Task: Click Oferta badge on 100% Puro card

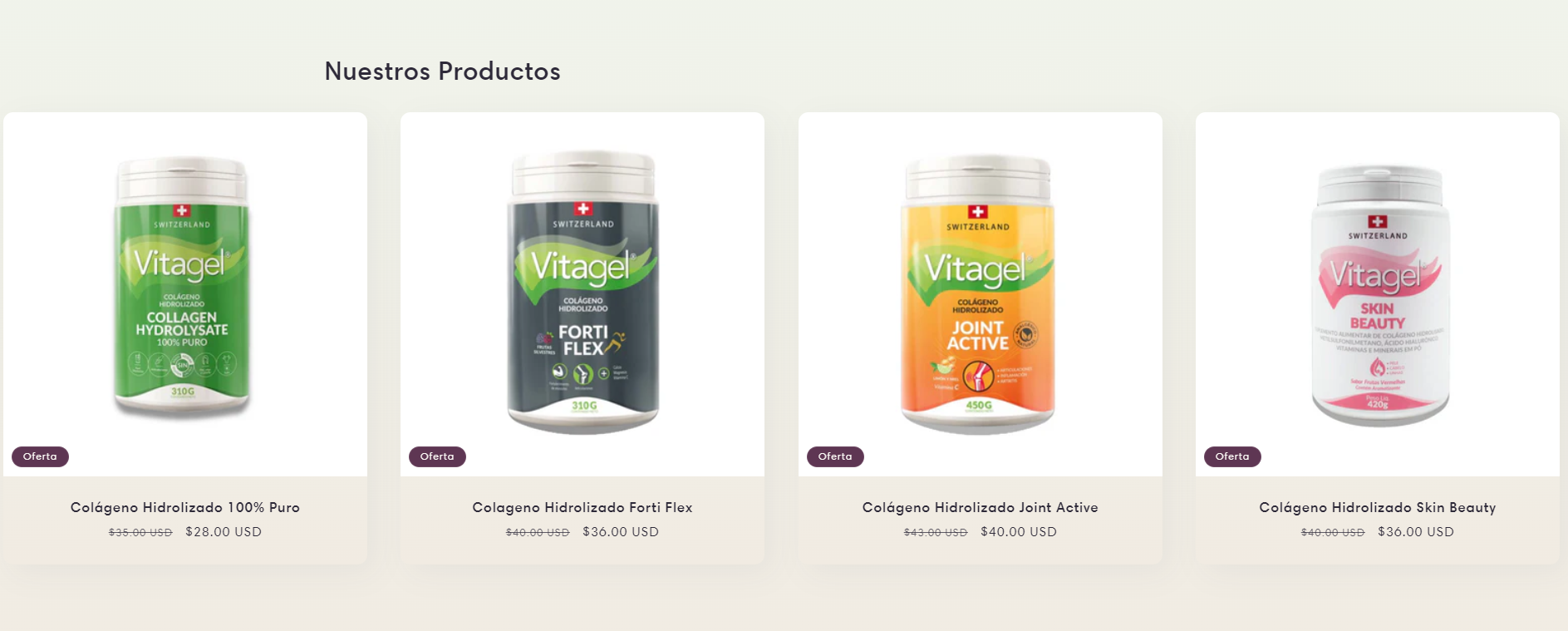Action: (x=40, y=456)
